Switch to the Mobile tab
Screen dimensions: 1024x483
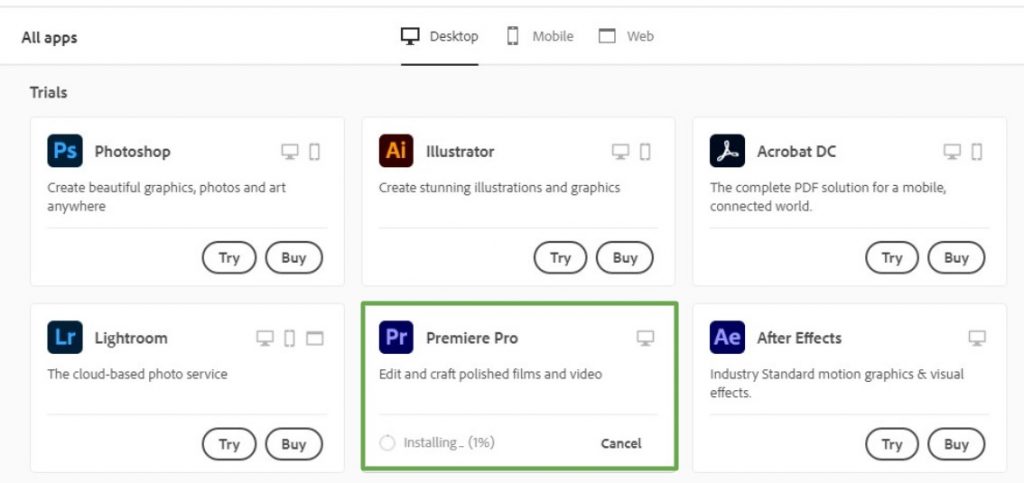540,37
